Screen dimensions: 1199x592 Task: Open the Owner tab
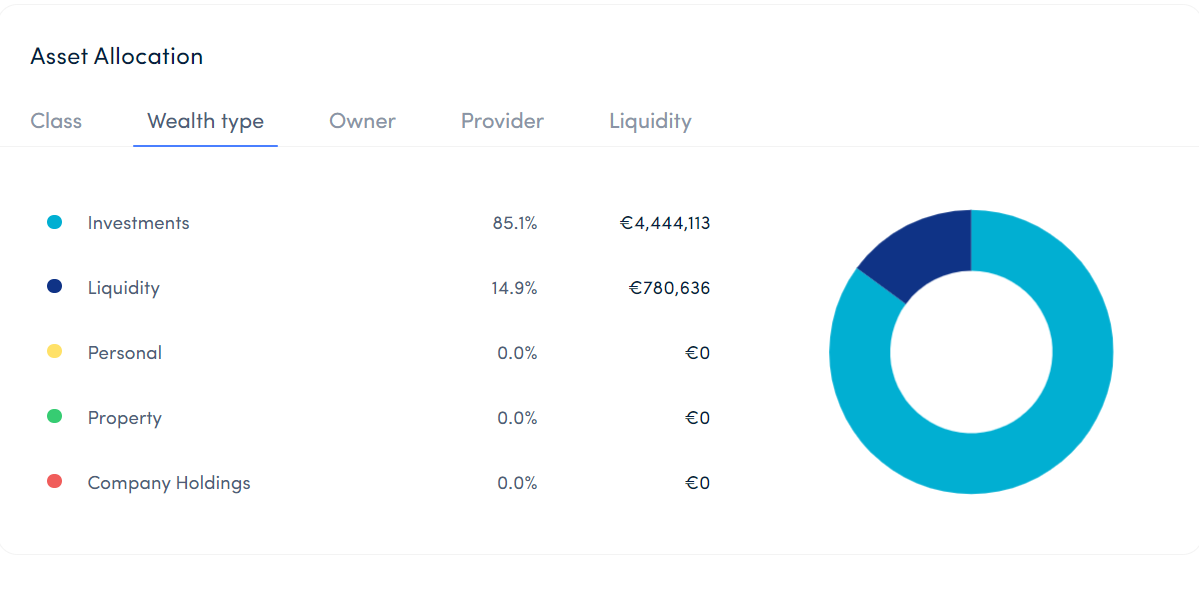[x=362, y=121]
